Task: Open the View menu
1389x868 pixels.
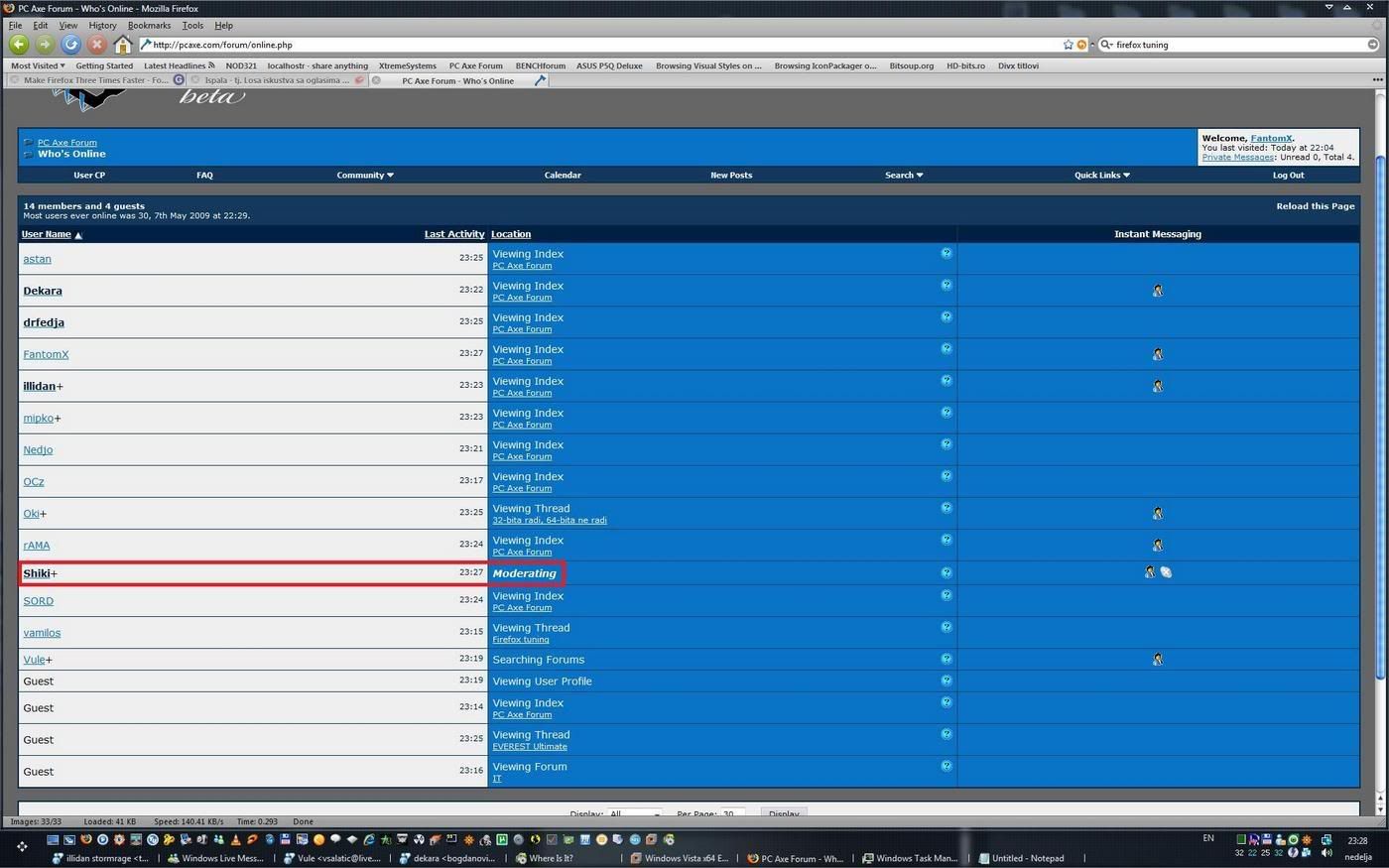Action: (x=68, y=25)
